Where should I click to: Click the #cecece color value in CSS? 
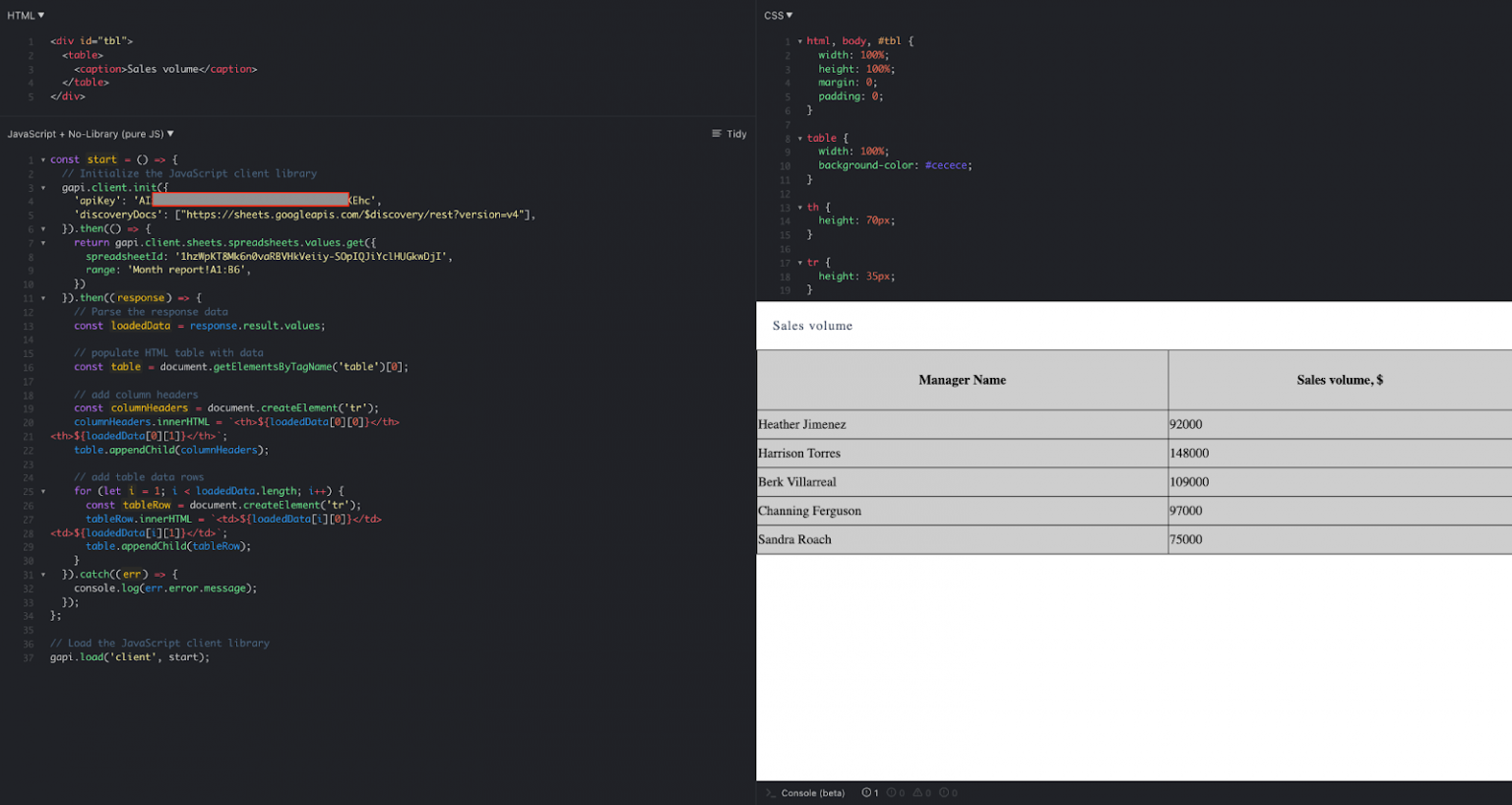tap(946, 165)
